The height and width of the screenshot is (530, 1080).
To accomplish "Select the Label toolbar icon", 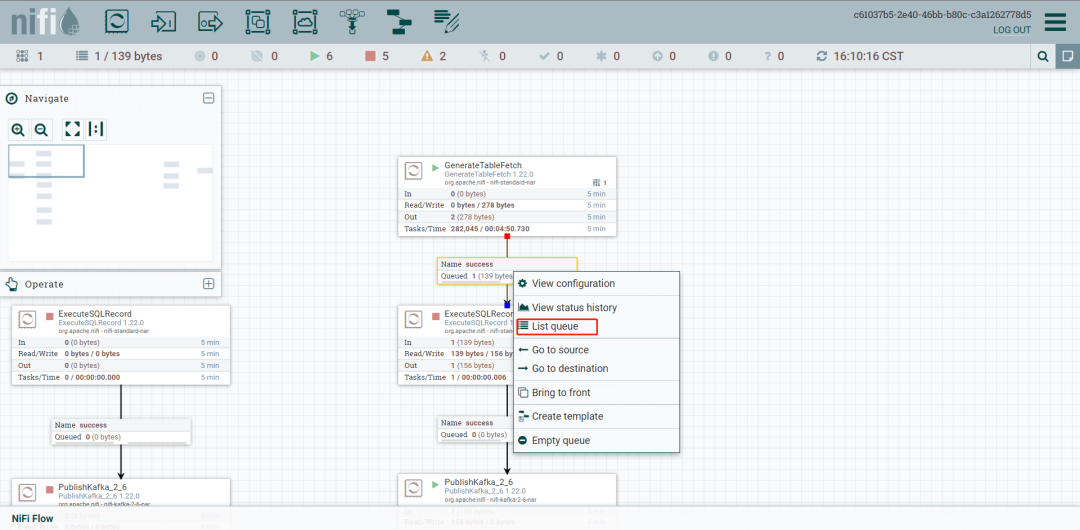I will click(446, 22).
